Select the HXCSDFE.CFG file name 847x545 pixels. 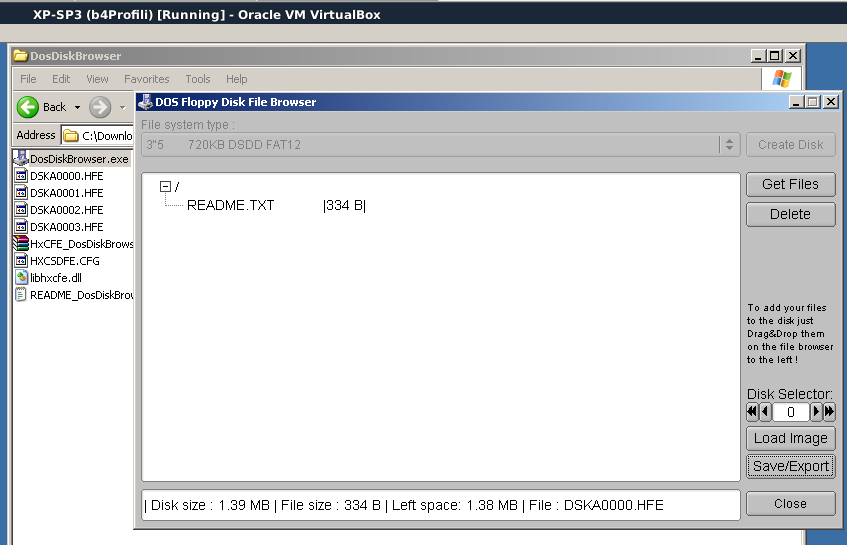[65, 261]
